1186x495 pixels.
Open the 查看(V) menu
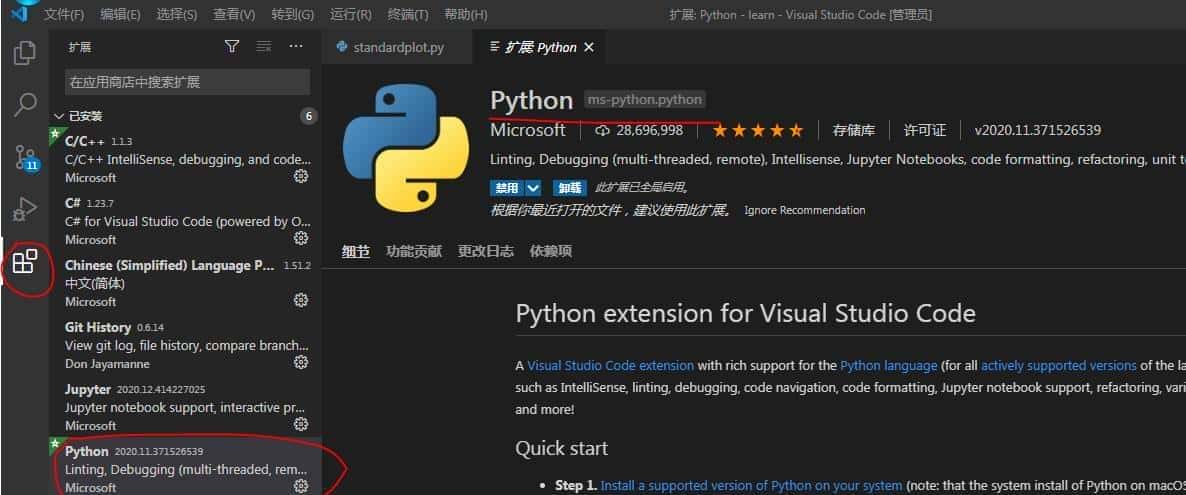pos(234,14)
